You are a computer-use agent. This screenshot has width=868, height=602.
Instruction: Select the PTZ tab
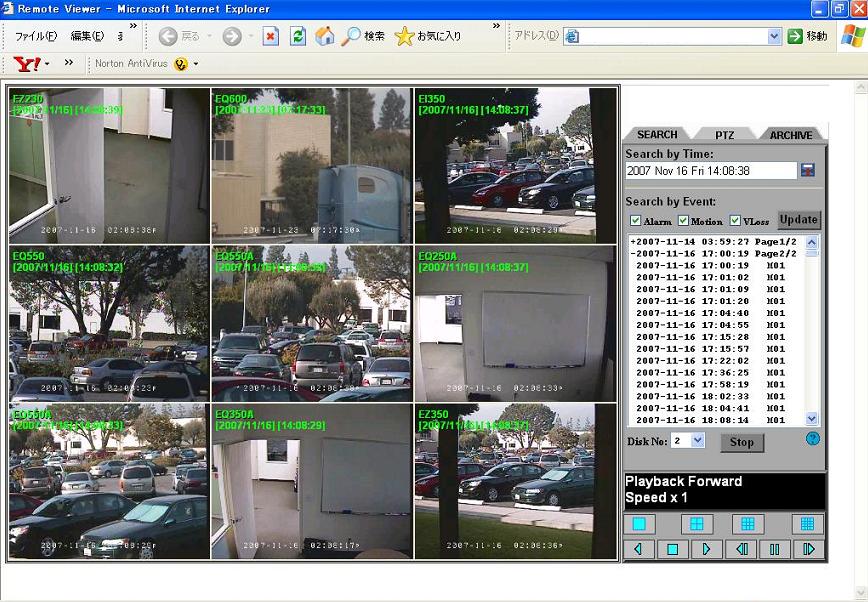pyautogui.click(x=724, y=135)
